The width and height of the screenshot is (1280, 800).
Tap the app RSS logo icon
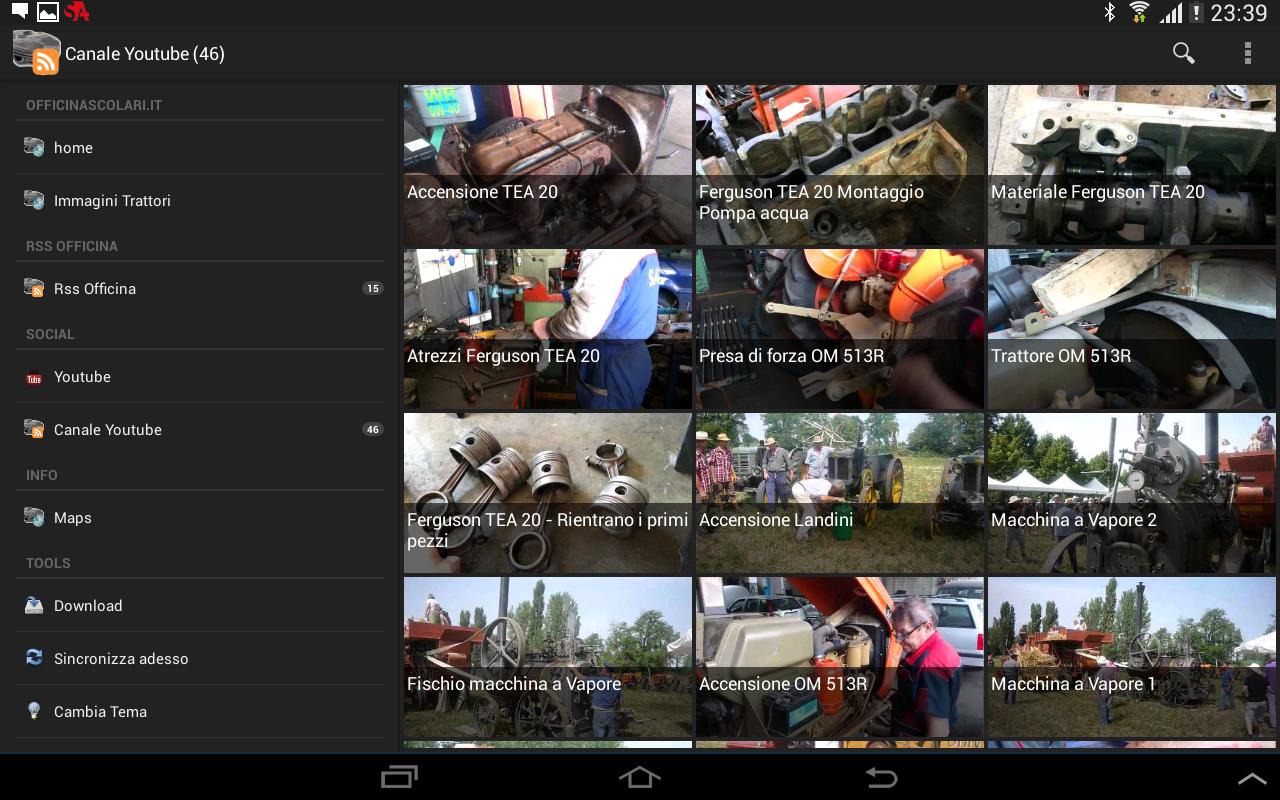coord(36,53)
